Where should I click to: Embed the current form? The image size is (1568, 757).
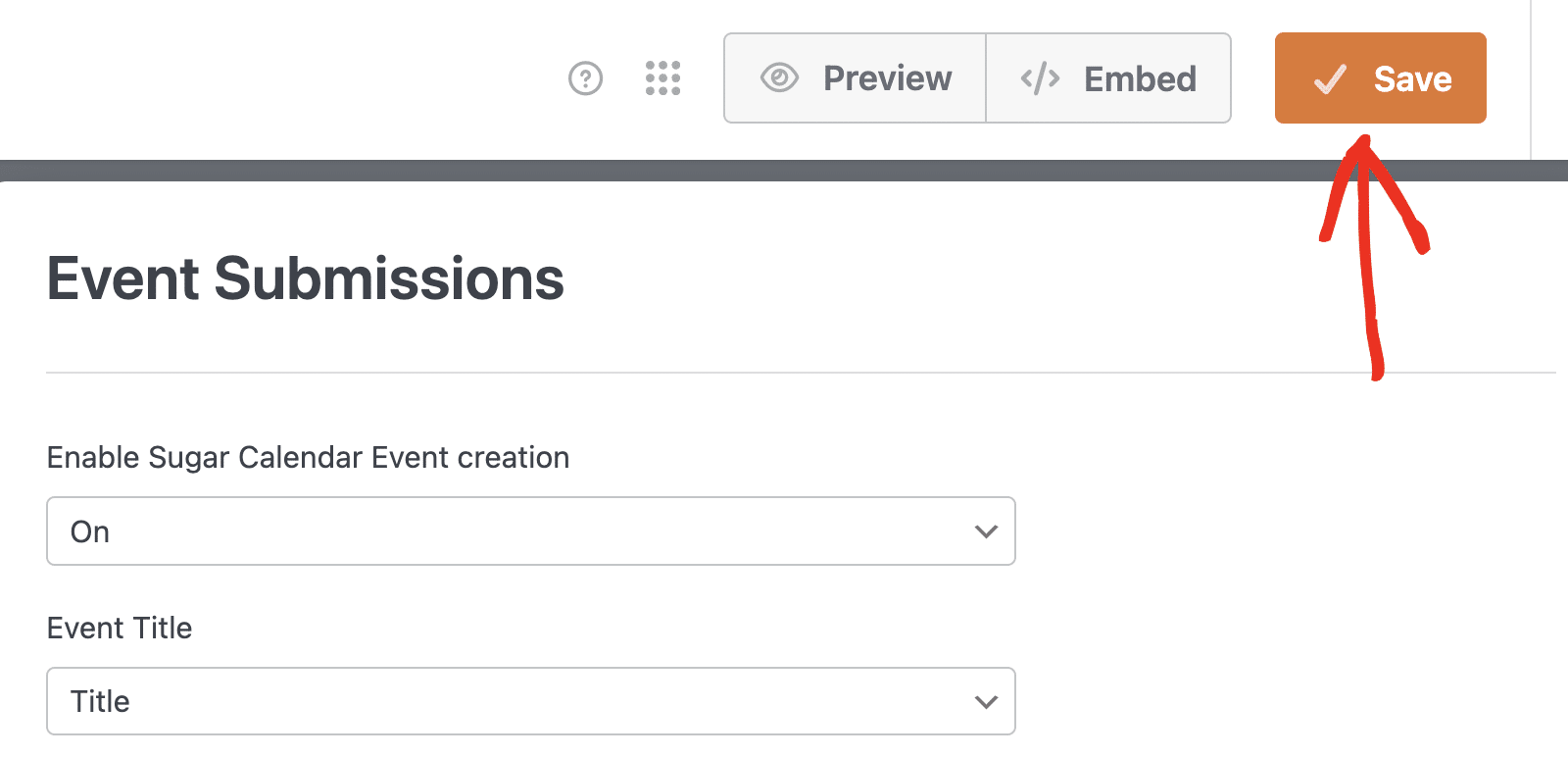point(1108,77)
